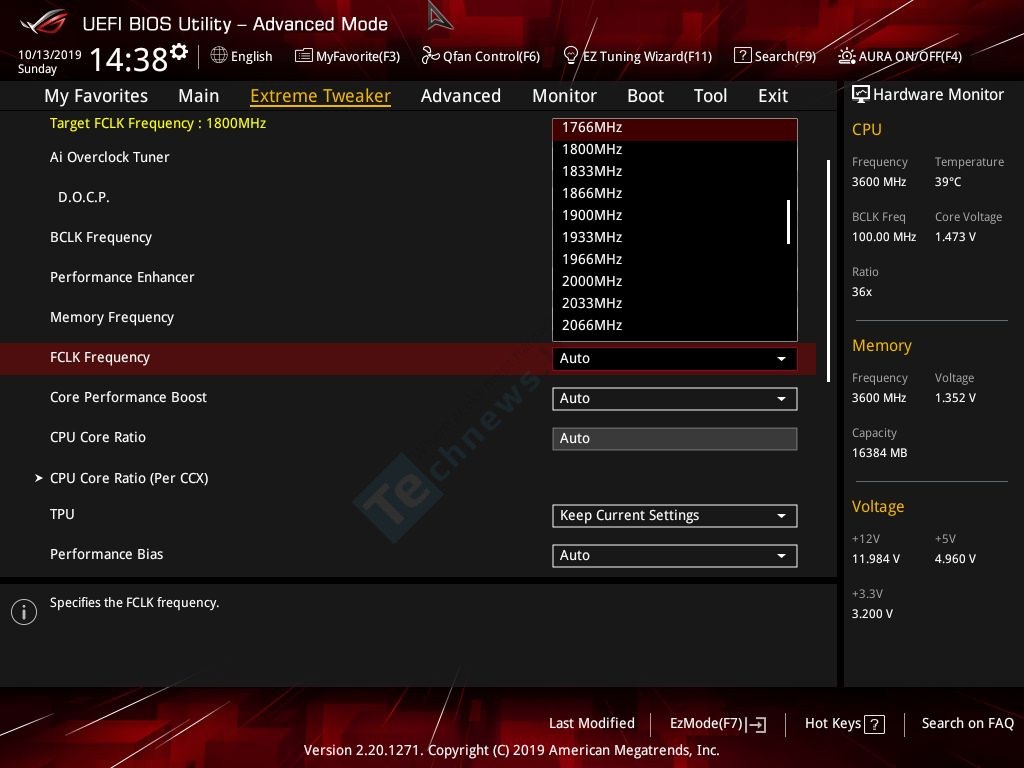Viewport: 1024px width, 768px height.
Task: Click the main settings page scrollbar
Action: click(828, 270)
